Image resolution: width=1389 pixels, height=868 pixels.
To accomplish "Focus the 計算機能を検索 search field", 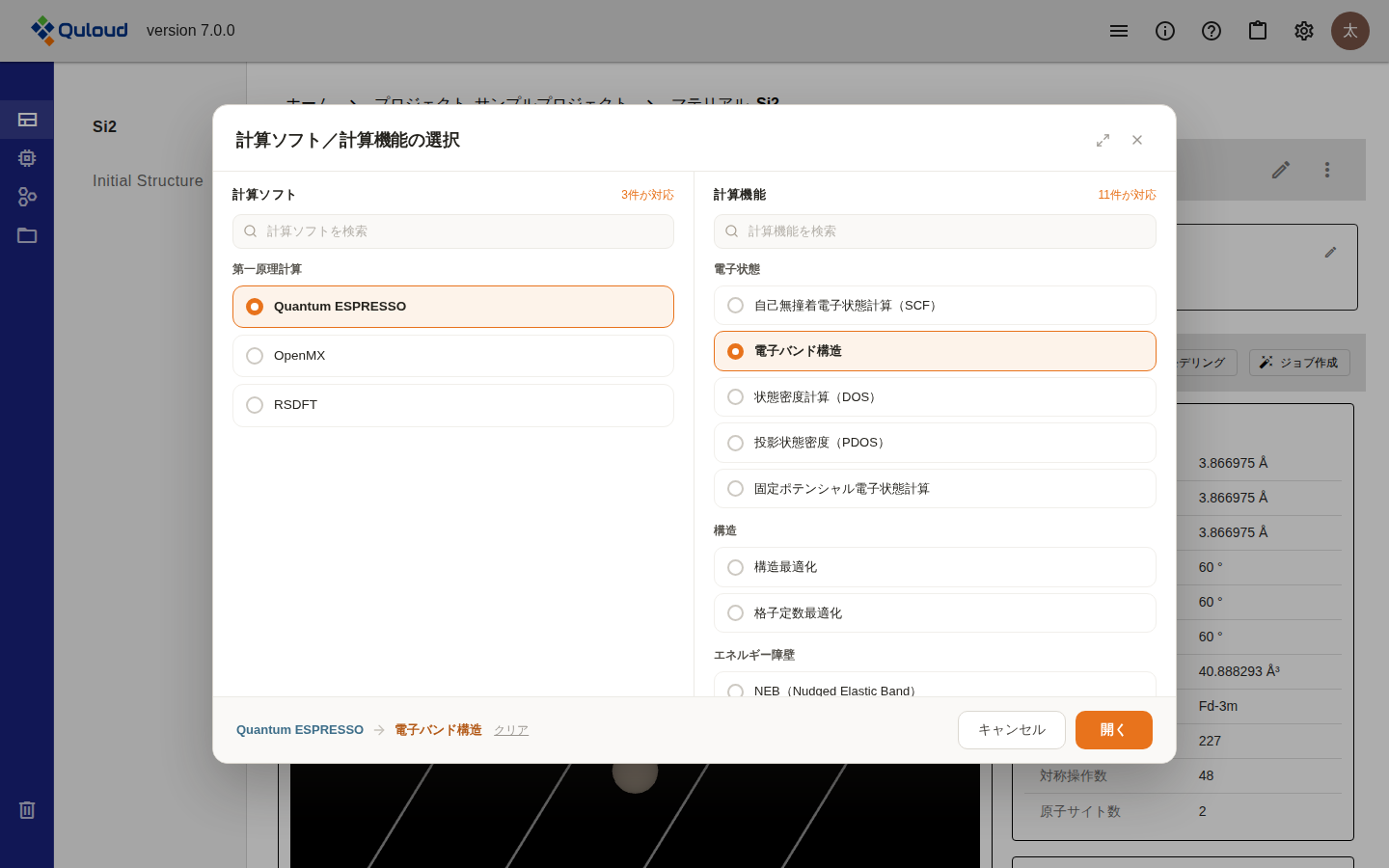I will 935,231.
